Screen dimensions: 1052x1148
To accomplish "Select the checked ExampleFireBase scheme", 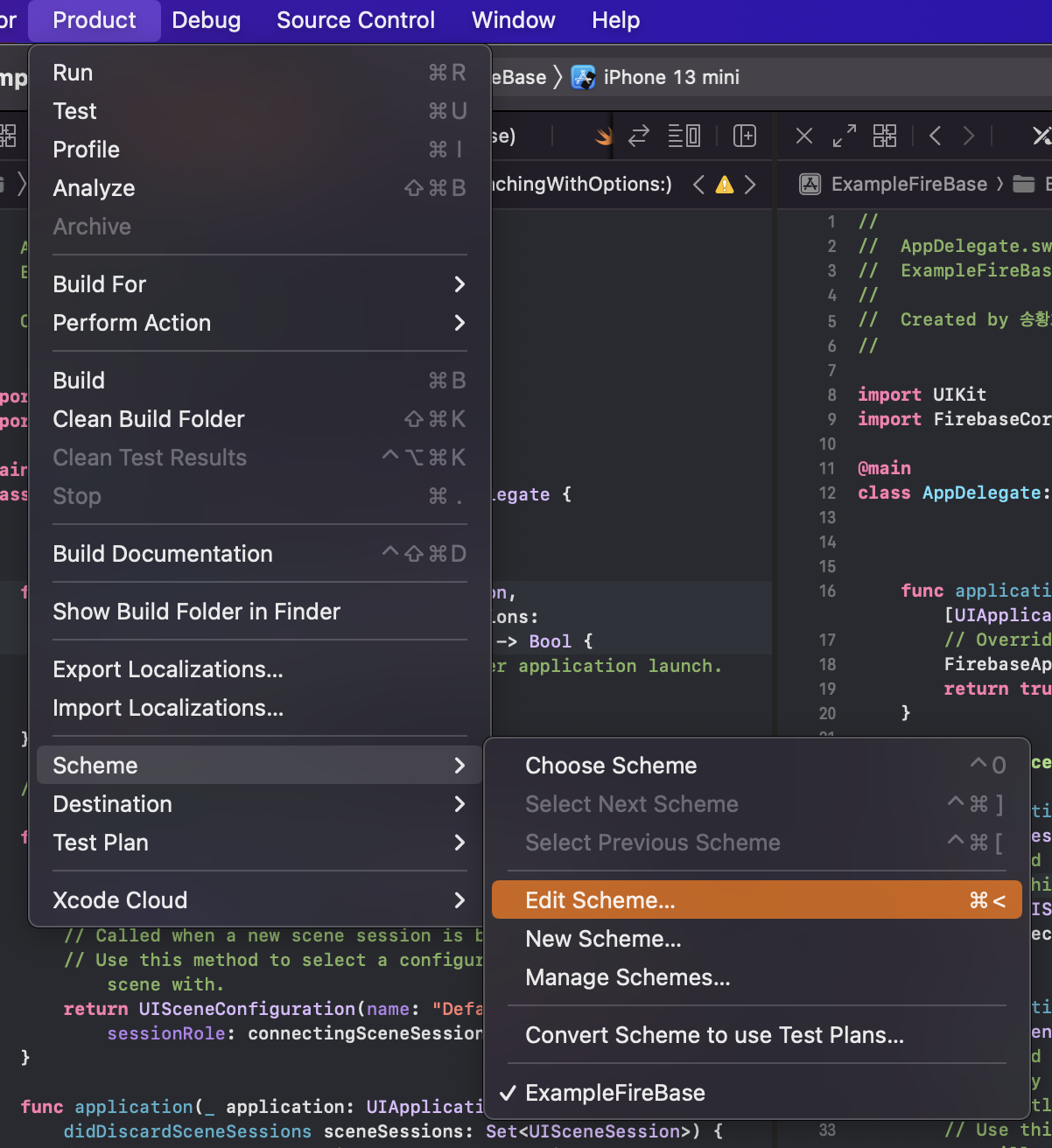I will point(757,1093).
